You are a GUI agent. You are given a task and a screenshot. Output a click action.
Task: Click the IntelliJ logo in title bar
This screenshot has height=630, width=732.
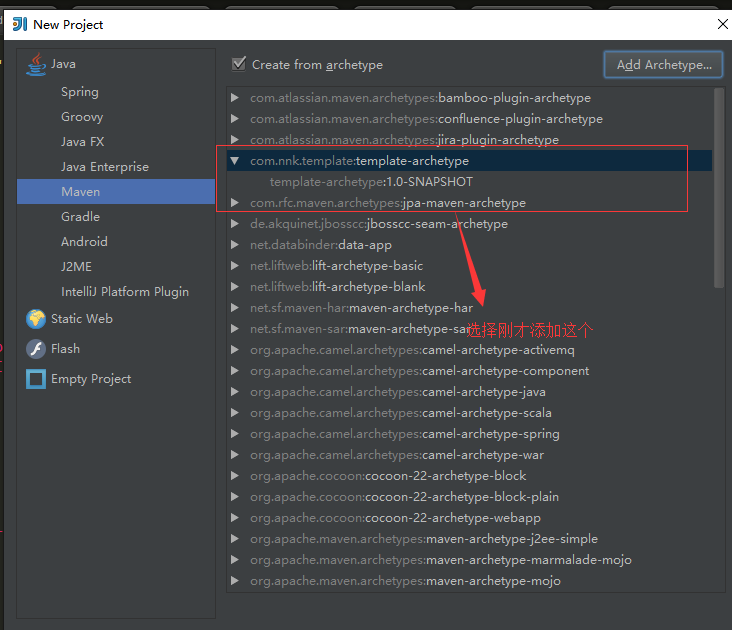[20, 24]
